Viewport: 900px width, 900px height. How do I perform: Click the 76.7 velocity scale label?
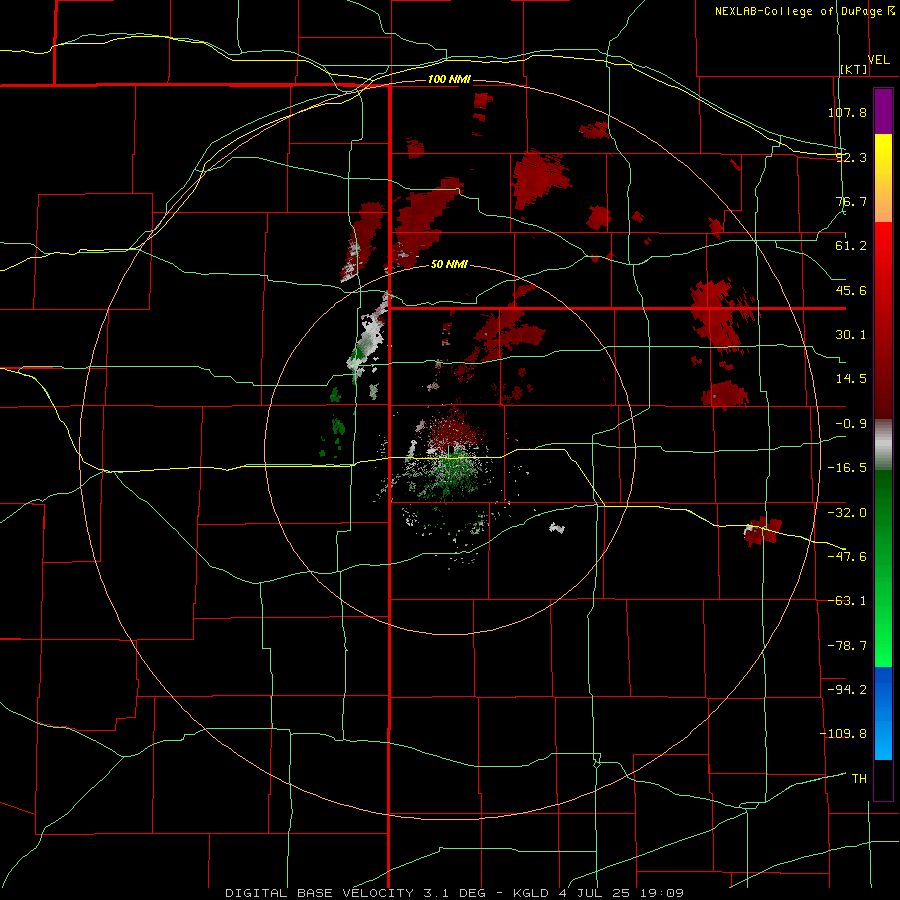pos(851,201)
